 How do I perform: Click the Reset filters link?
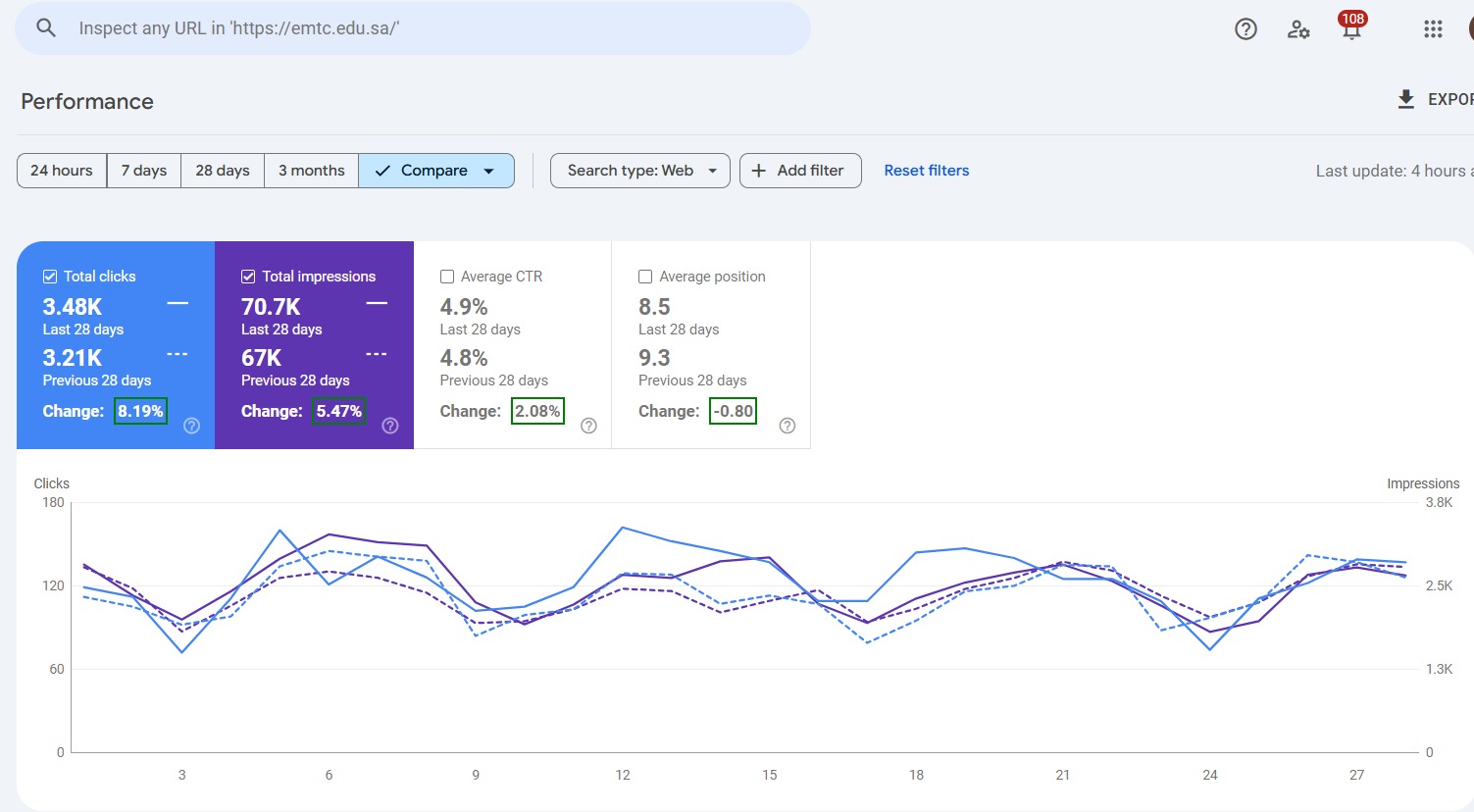coord(927,171)
